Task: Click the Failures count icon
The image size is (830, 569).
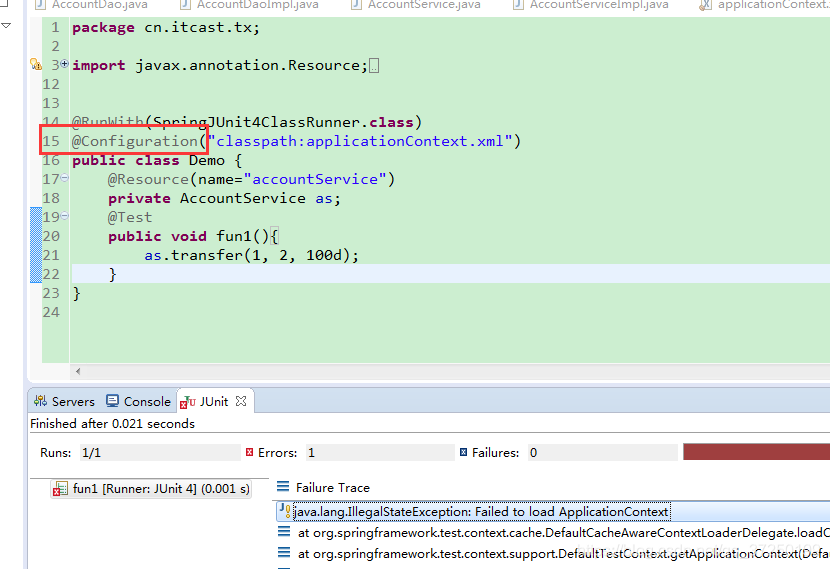Action: coord(463,452)
